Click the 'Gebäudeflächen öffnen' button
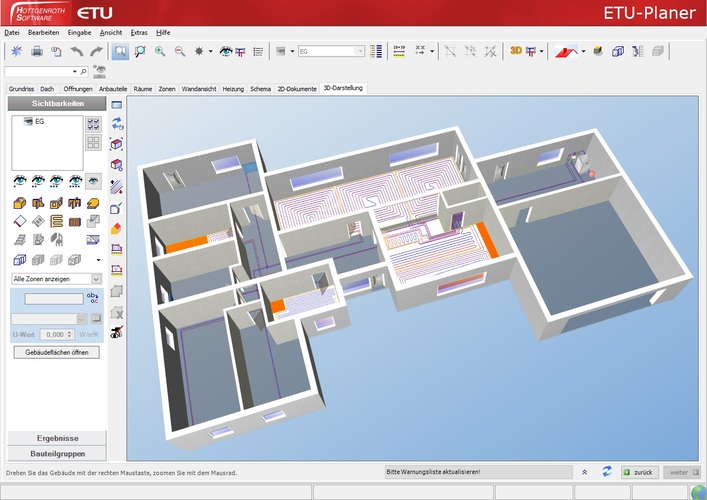This screenshot has height=500, width=707. (x=56, y=352)
